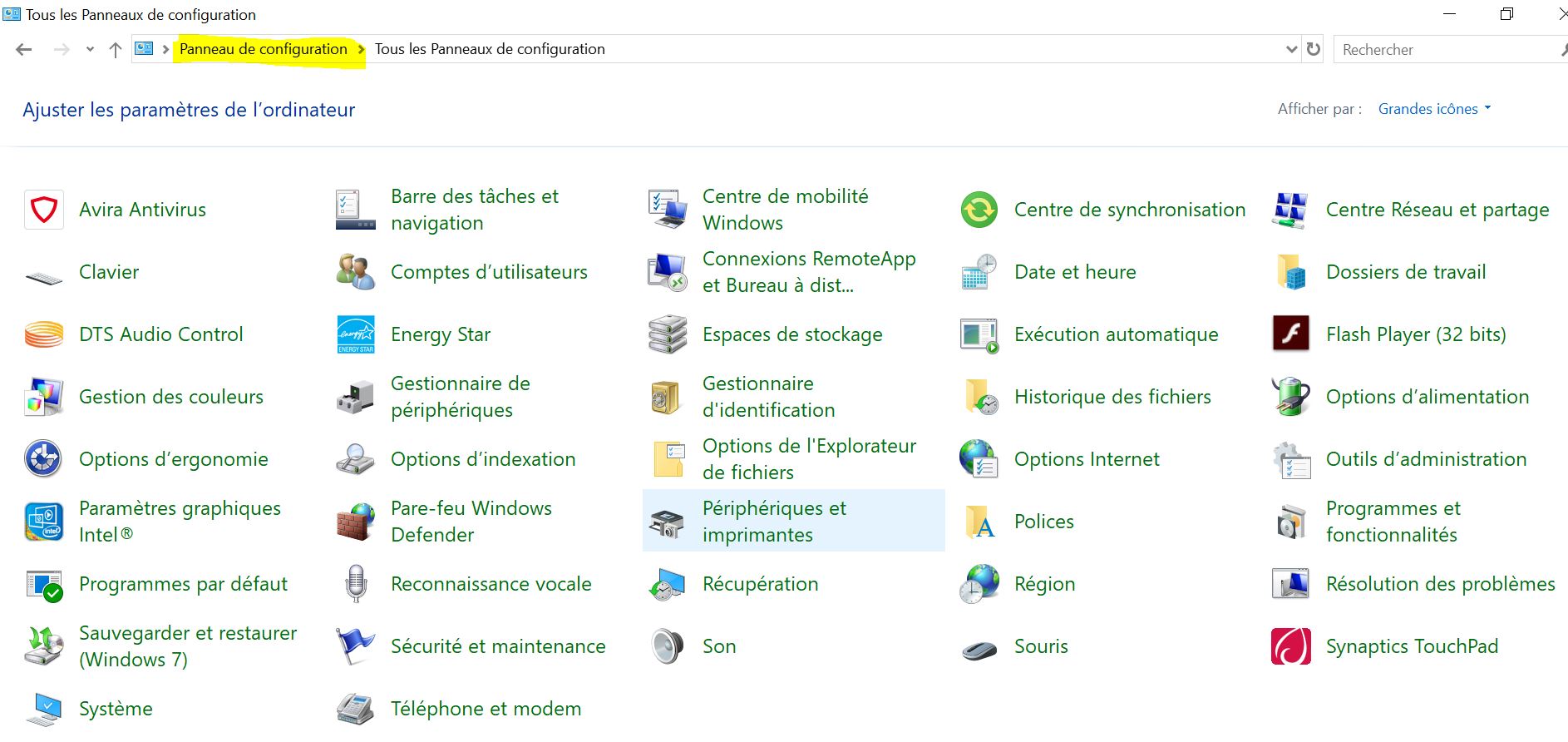Click the Périphériques et imprimantes icon
Screen dimensions: 1568x742
668,523
